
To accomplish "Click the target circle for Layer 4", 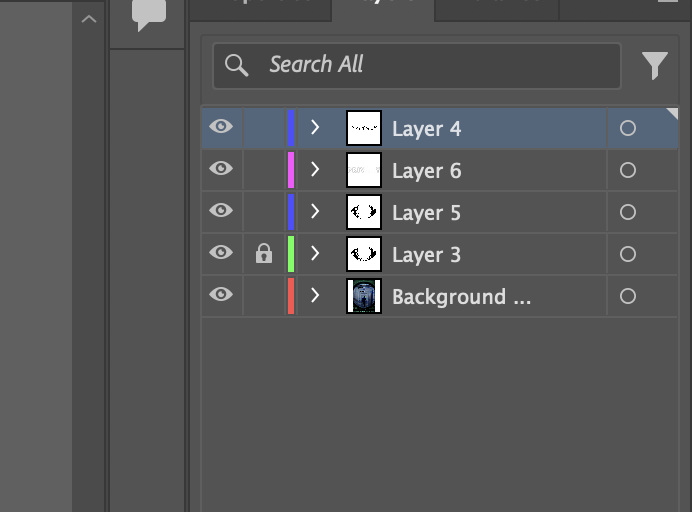I will pos(628,129).
